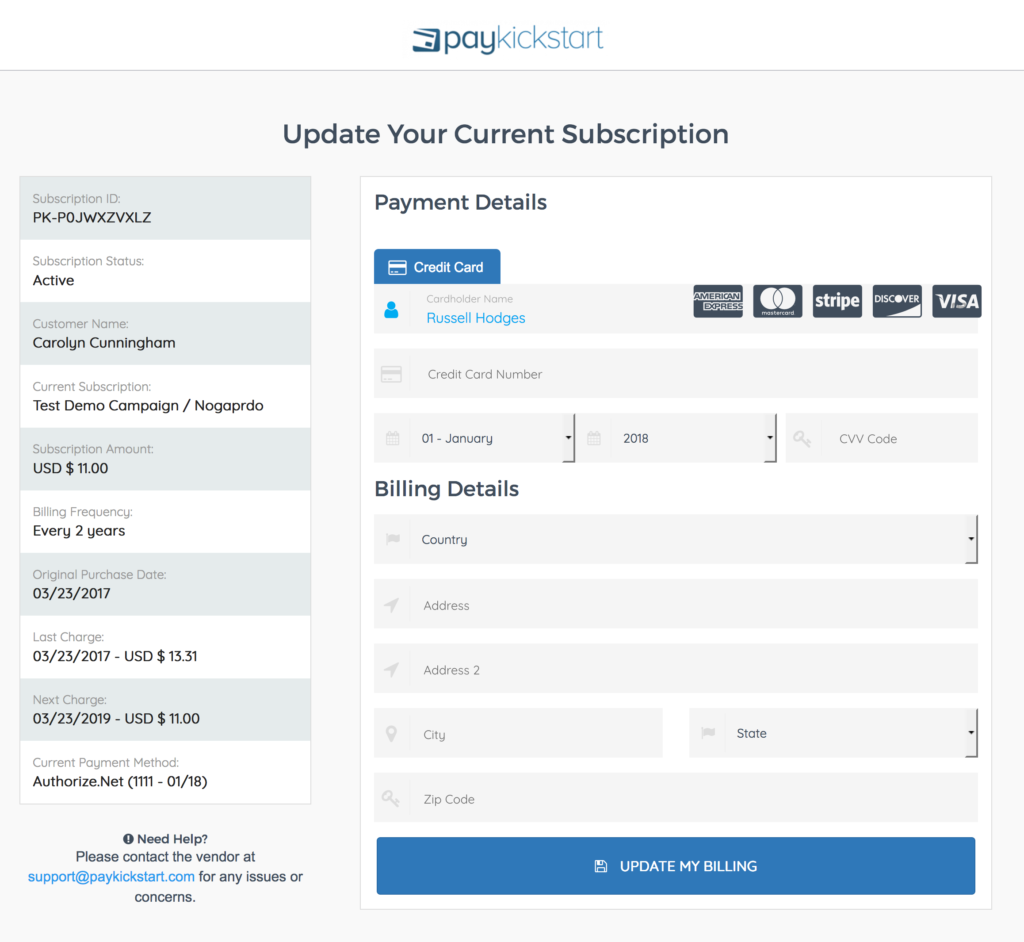Screen dimensions: 1024x942
Task: Open the State dropdown
Action: (849, 733)
